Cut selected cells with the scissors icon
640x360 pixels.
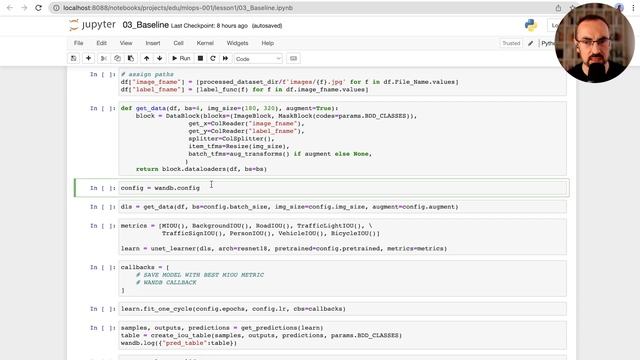104,59
